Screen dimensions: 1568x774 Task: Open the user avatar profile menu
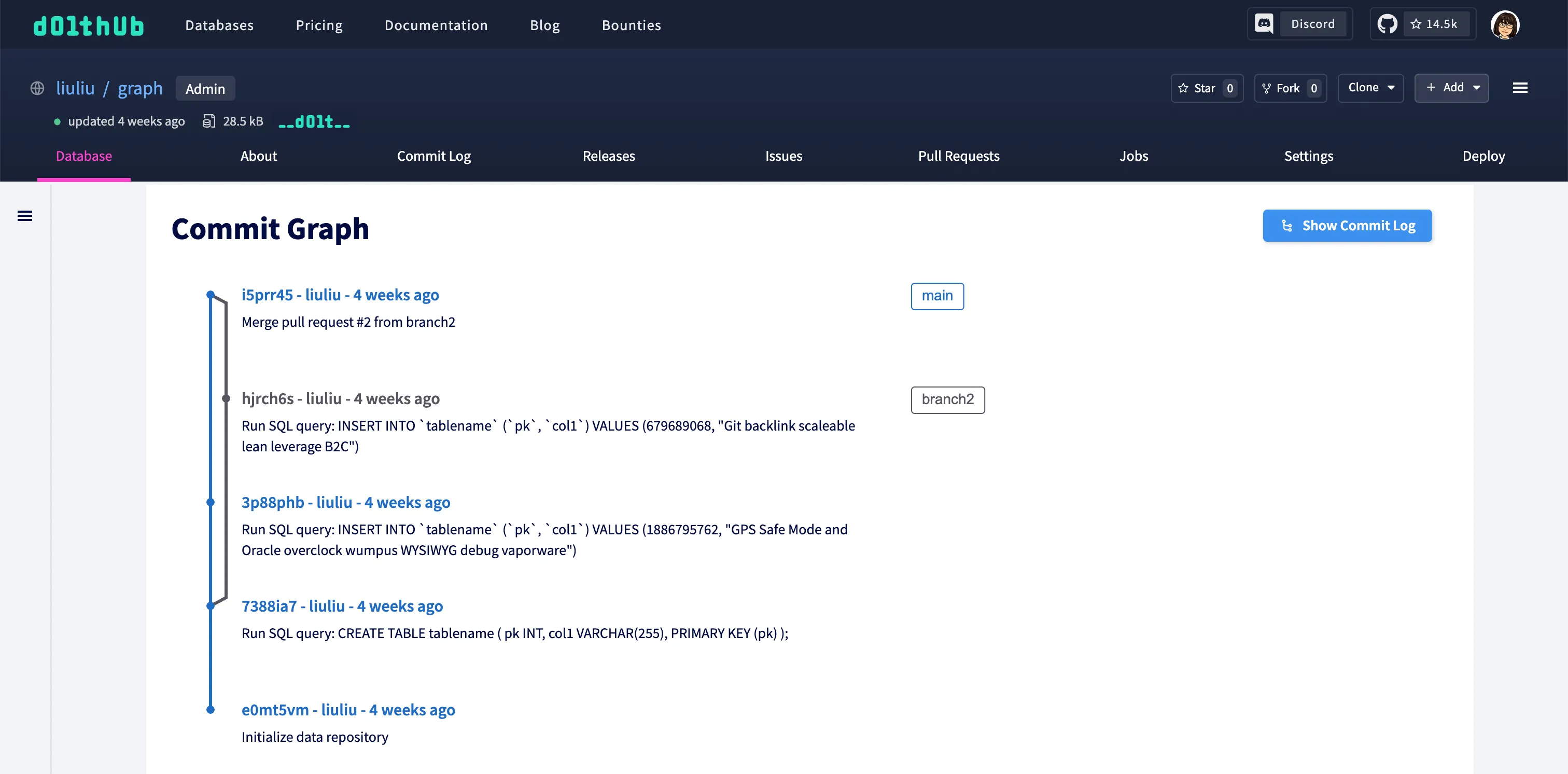pyautogui.click(x=1504, y=25)
